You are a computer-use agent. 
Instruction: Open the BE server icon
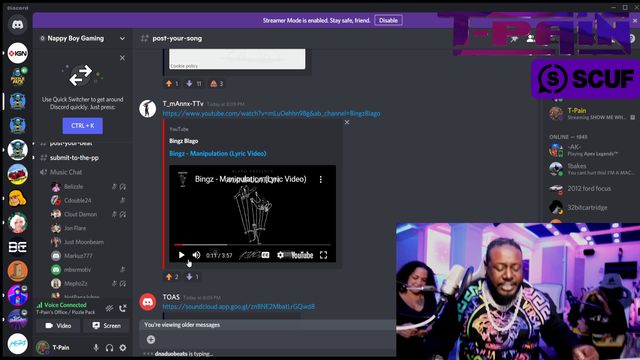point(18,247)
